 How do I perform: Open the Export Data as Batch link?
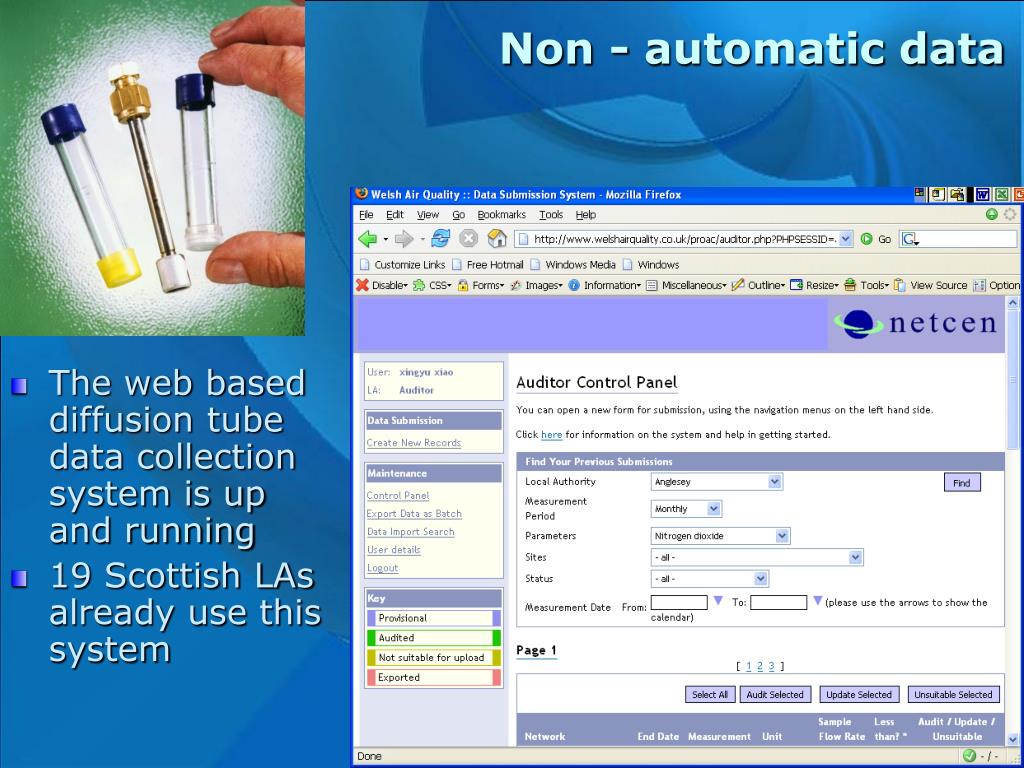(x=414, y=514)
